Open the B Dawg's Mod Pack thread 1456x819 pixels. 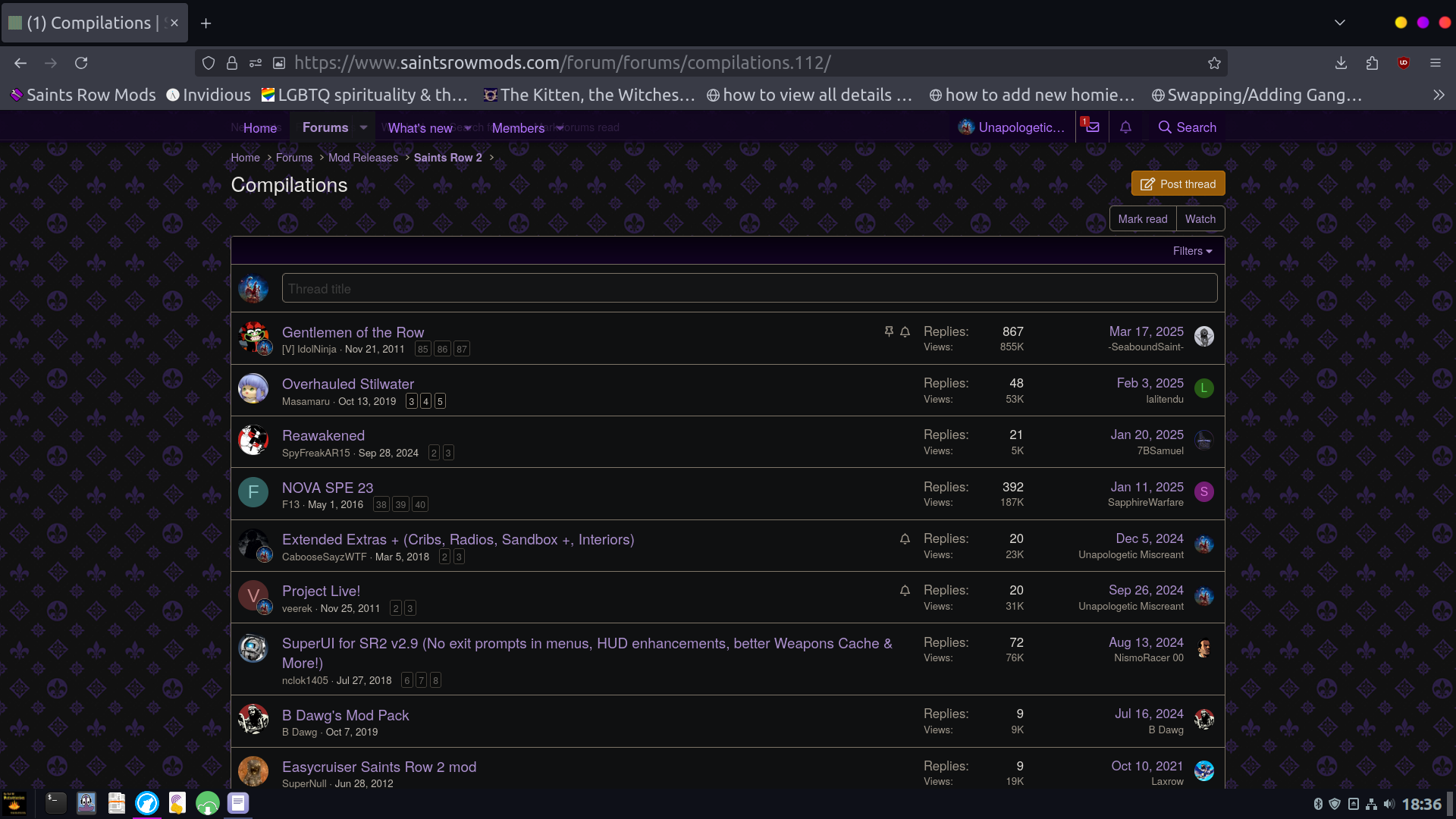tap(345, 715)
